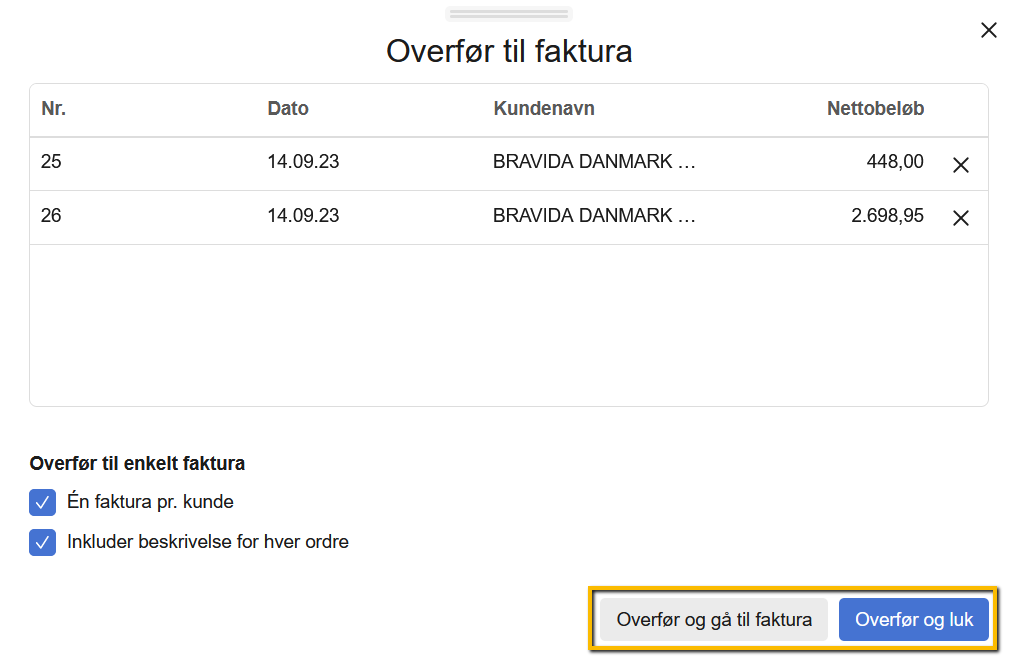Disable Inkluder beskrivelse for hver ordre

[x=42, y=541]
